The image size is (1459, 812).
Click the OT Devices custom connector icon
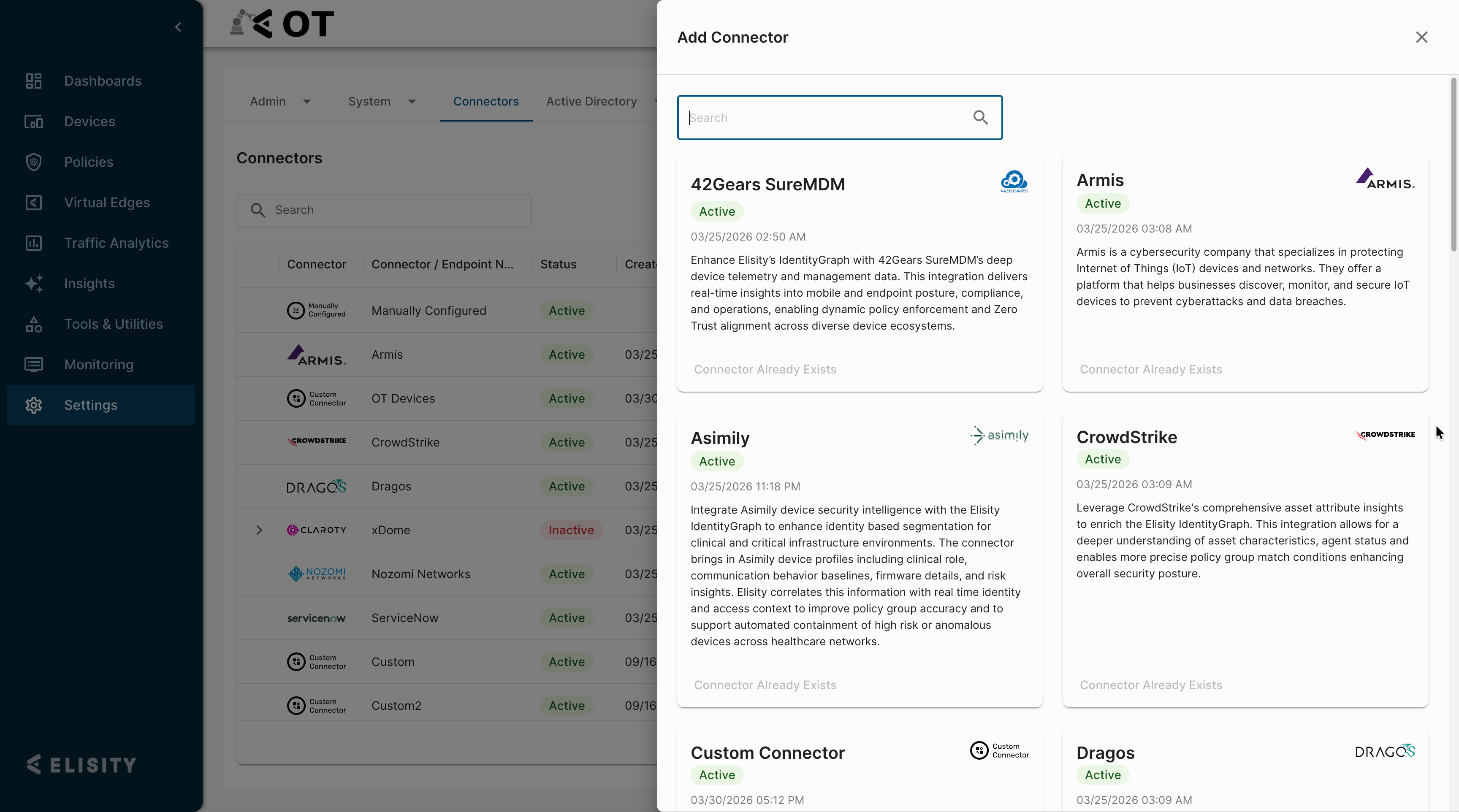pyautogui.click(x=316, y=399)
